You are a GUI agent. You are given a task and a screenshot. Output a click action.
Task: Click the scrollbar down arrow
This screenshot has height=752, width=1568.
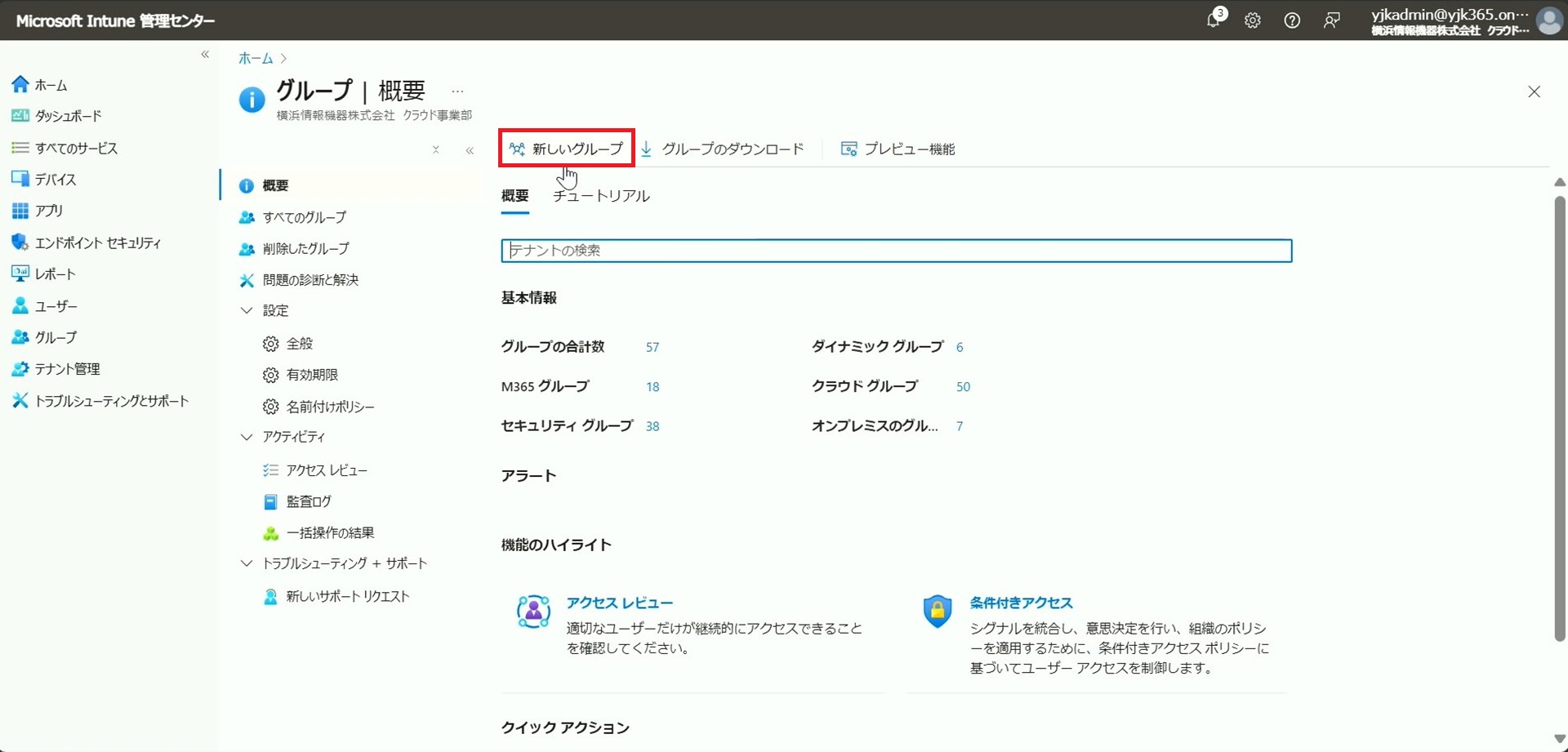(1560, 738)
